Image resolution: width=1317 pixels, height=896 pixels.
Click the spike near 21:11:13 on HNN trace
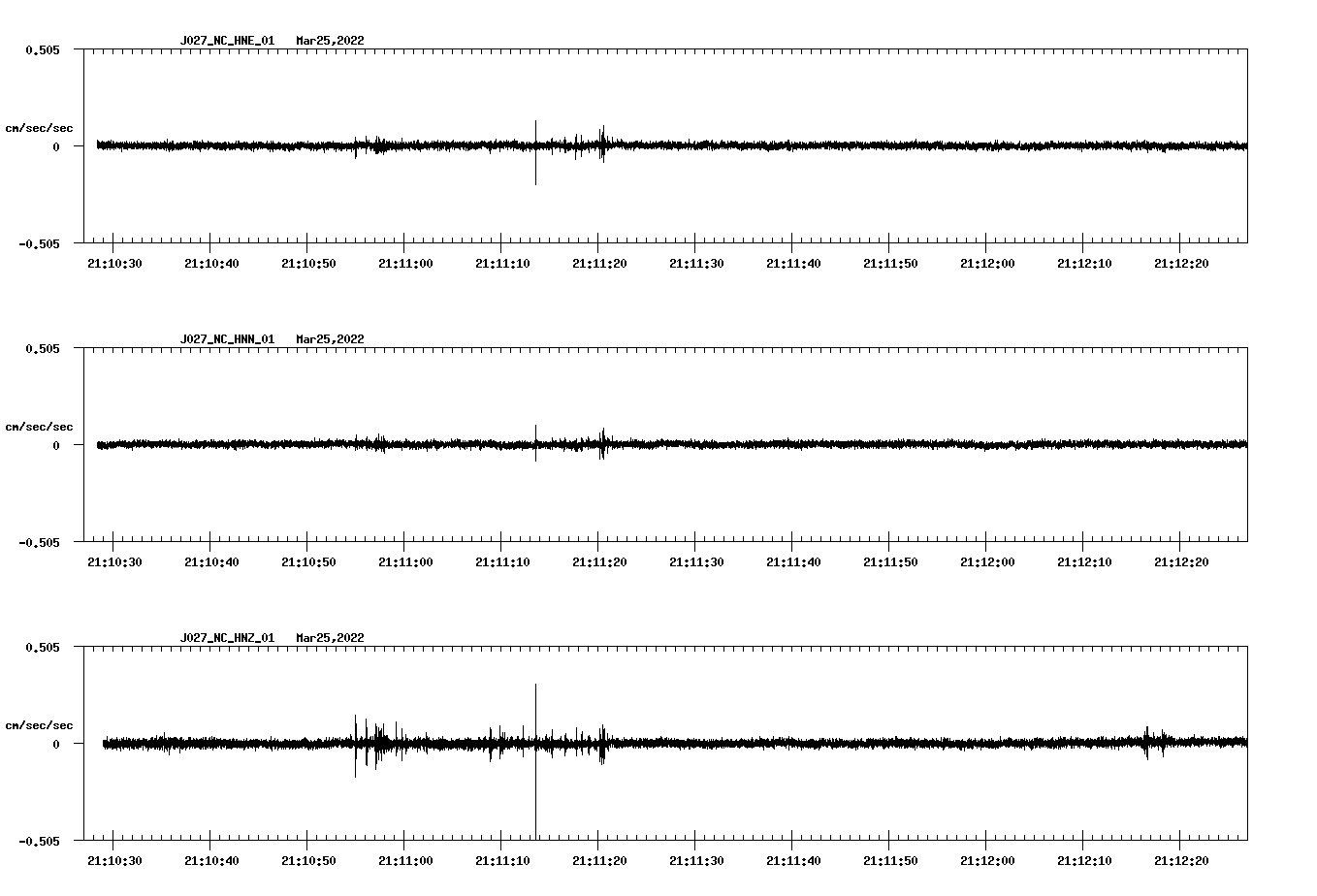(535, 442)
